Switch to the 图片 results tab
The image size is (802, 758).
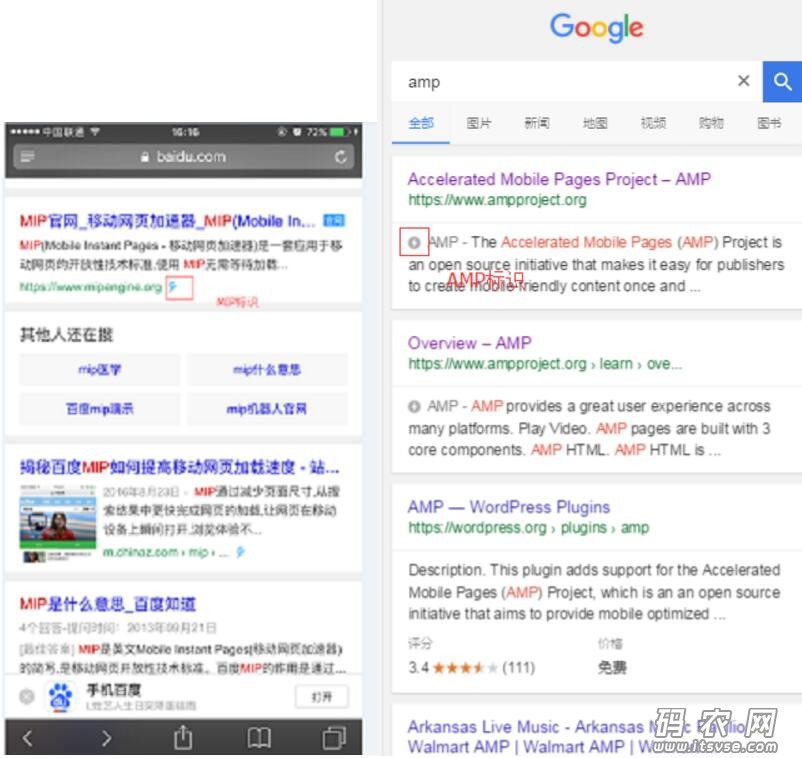coord(479,123)
